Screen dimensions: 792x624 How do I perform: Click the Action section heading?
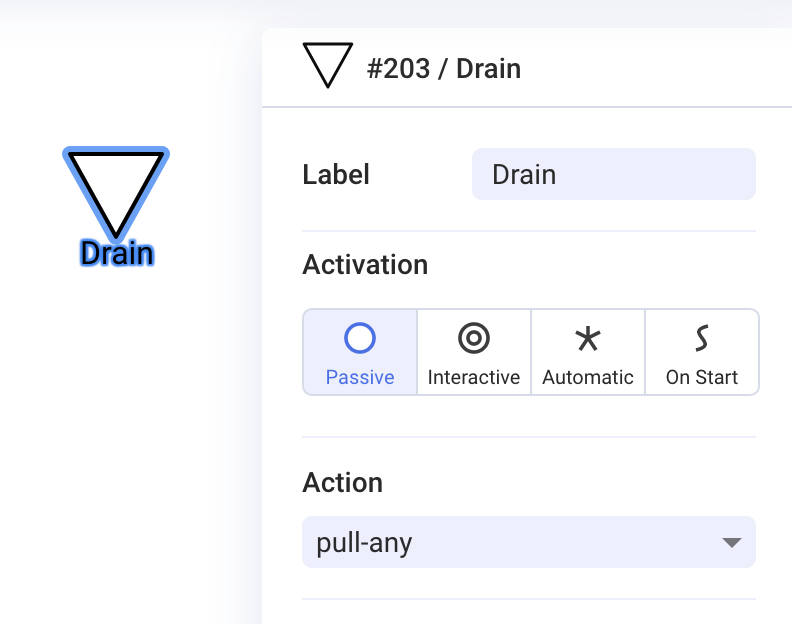coord(342,483)
